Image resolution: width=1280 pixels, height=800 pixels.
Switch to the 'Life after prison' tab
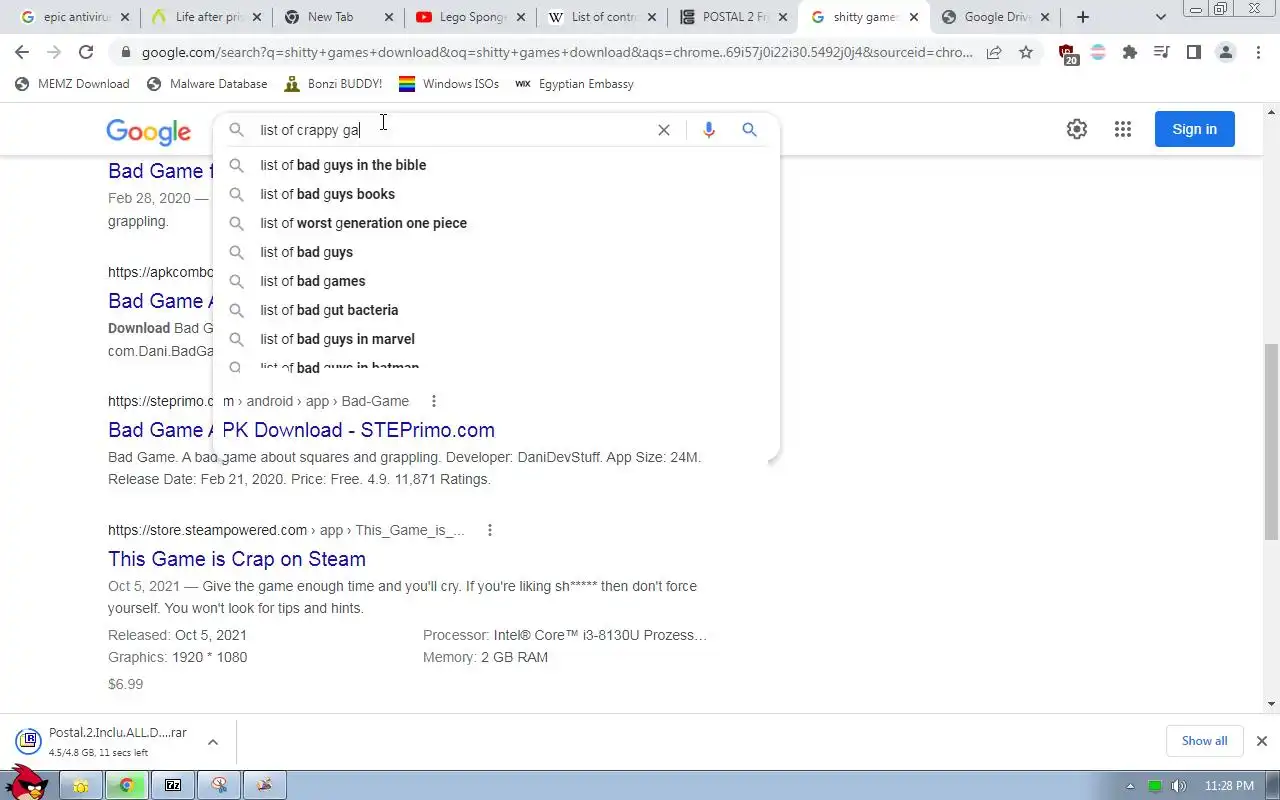coord(205,17)
